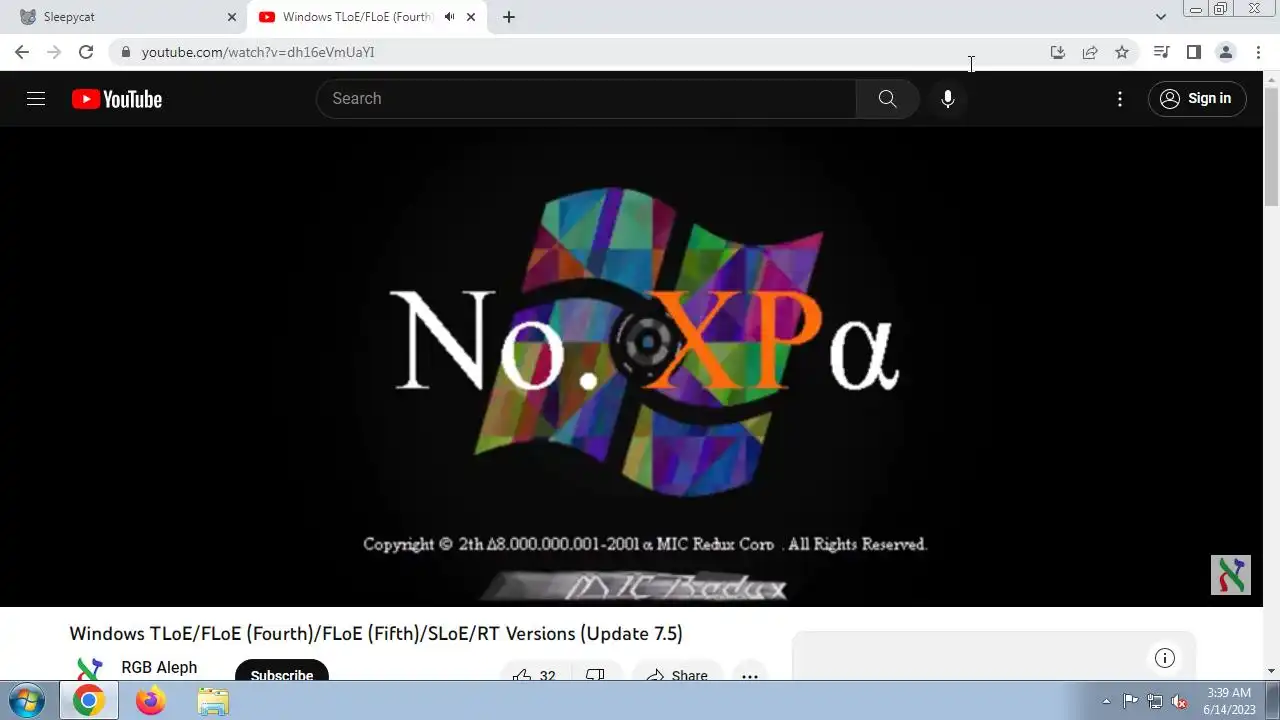The width and height of the screenshot is (1280, 720).
Task: Open the RGB Aleph channel name link
Action: tap(159, 667)
